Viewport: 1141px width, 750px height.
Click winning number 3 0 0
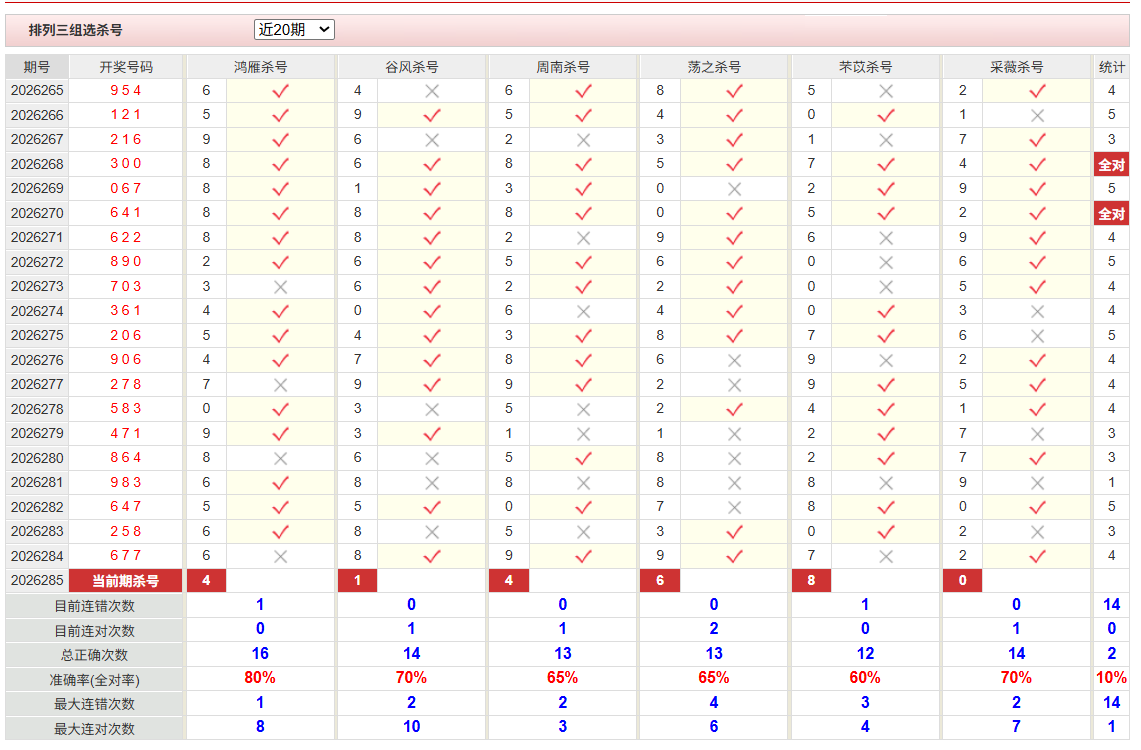pyautogui.click(x=126, y=164)
